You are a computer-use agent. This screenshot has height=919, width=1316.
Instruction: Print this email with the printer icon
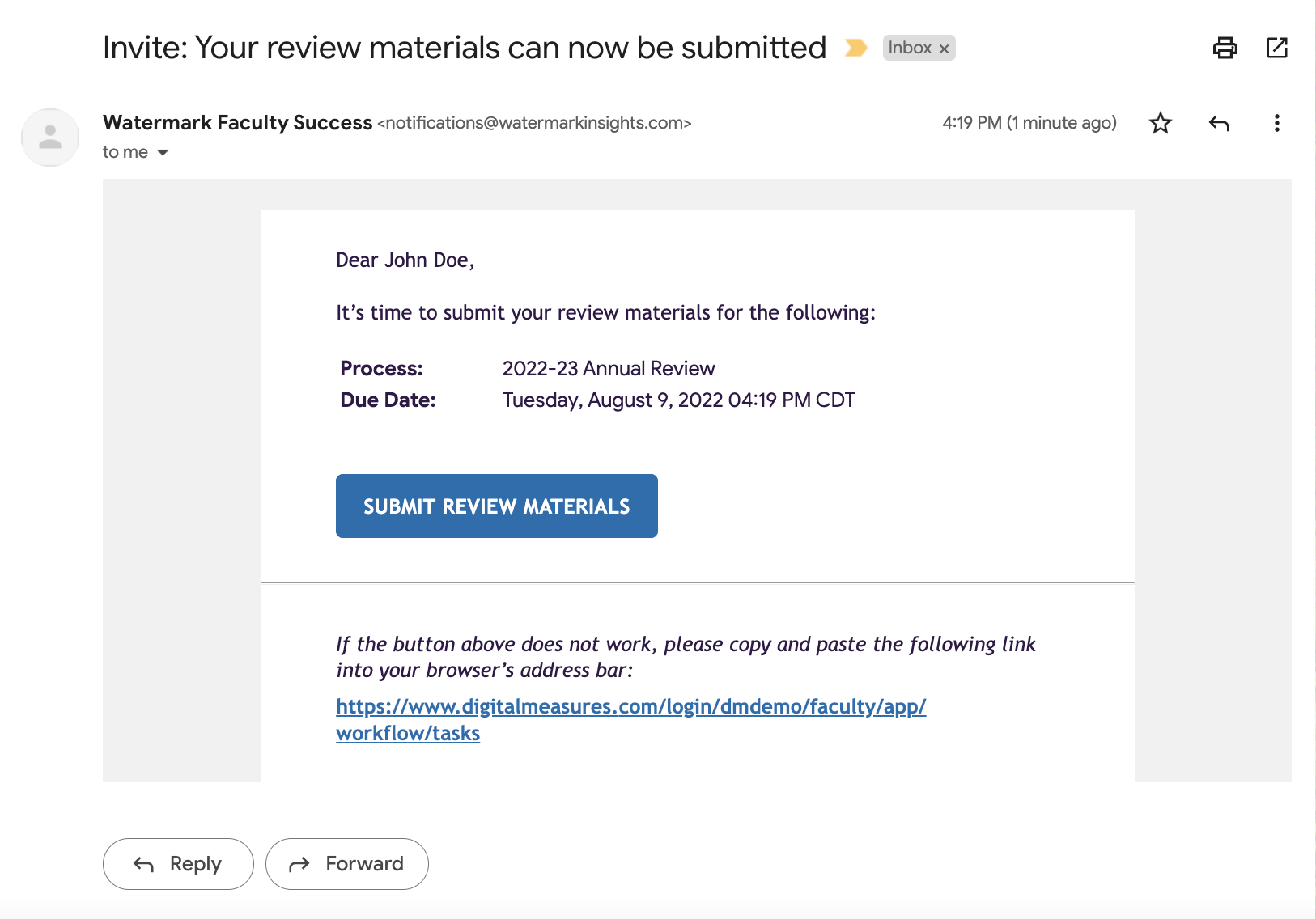pos(1225,48)
